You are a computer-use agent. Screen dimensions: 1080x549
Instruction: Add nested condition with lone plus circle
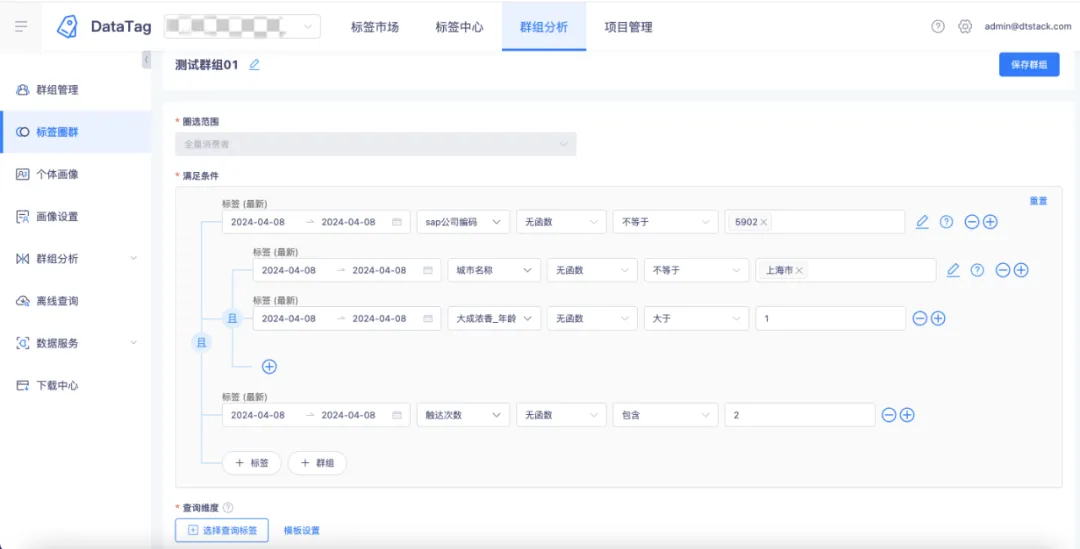click(269, 366)
